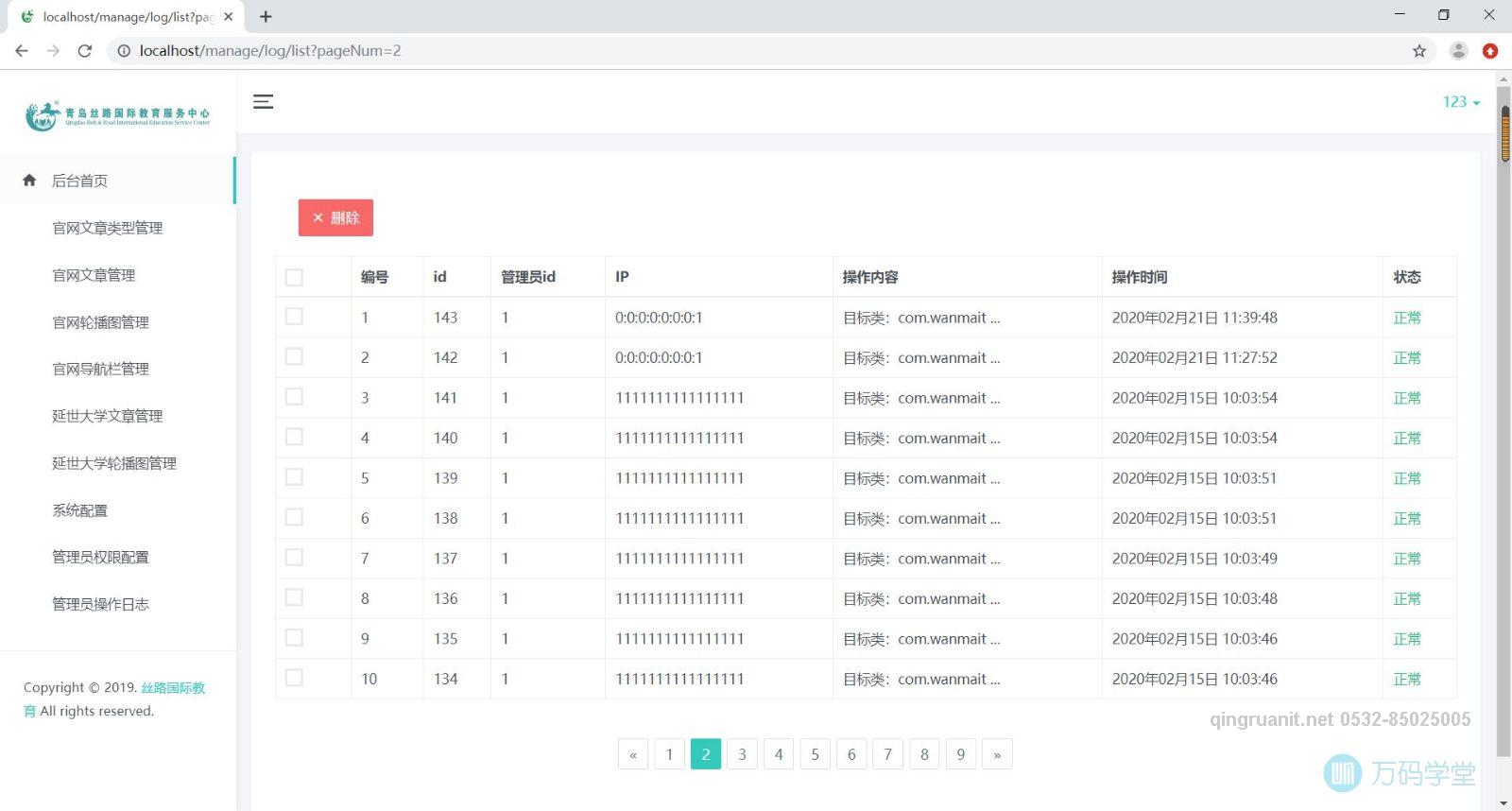Go to page 4
This screenshot has width=1512, height=811.
coord(779,754)
